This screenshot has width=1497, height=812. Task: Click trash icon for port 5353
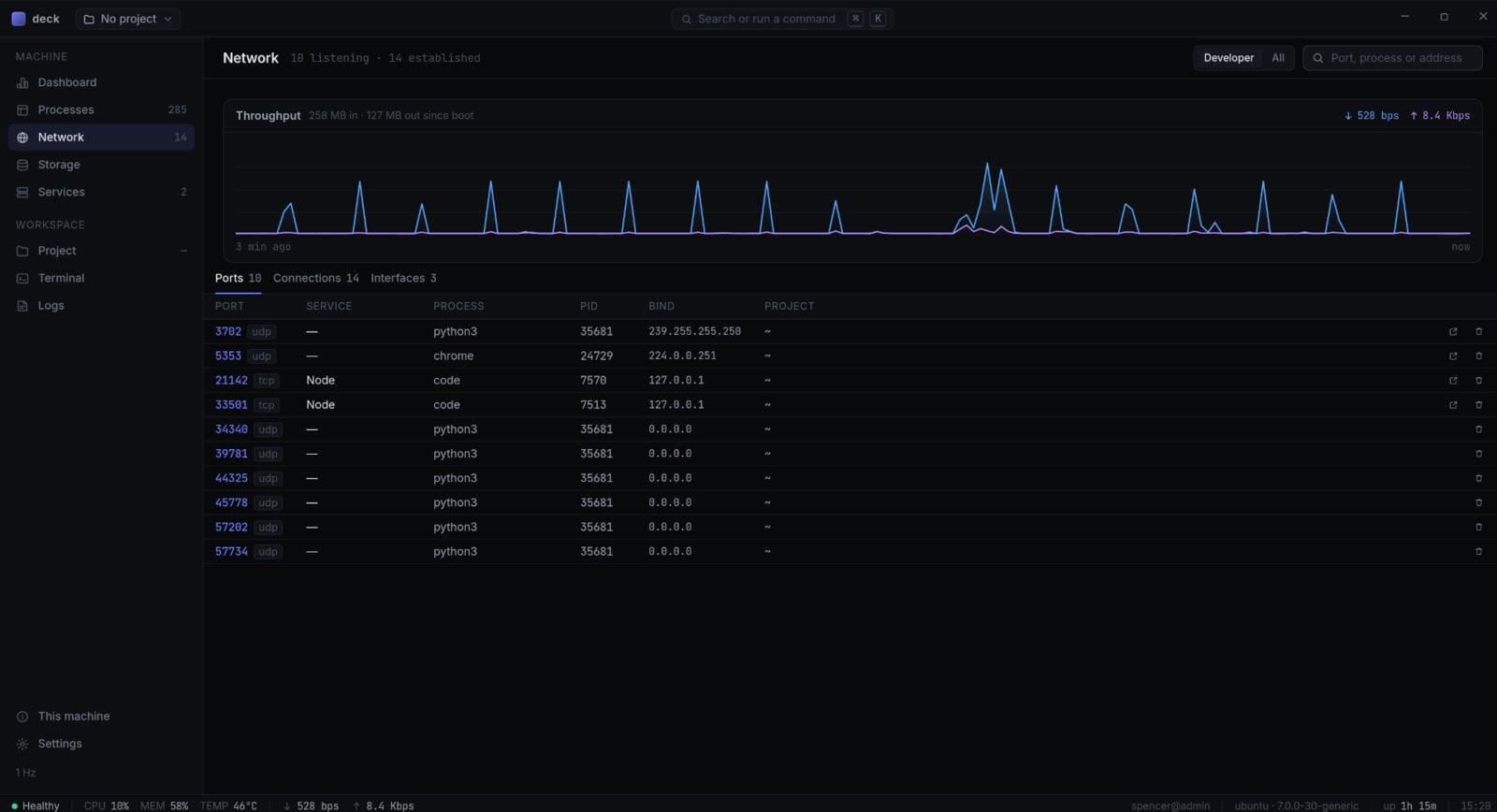[1479, 355]
